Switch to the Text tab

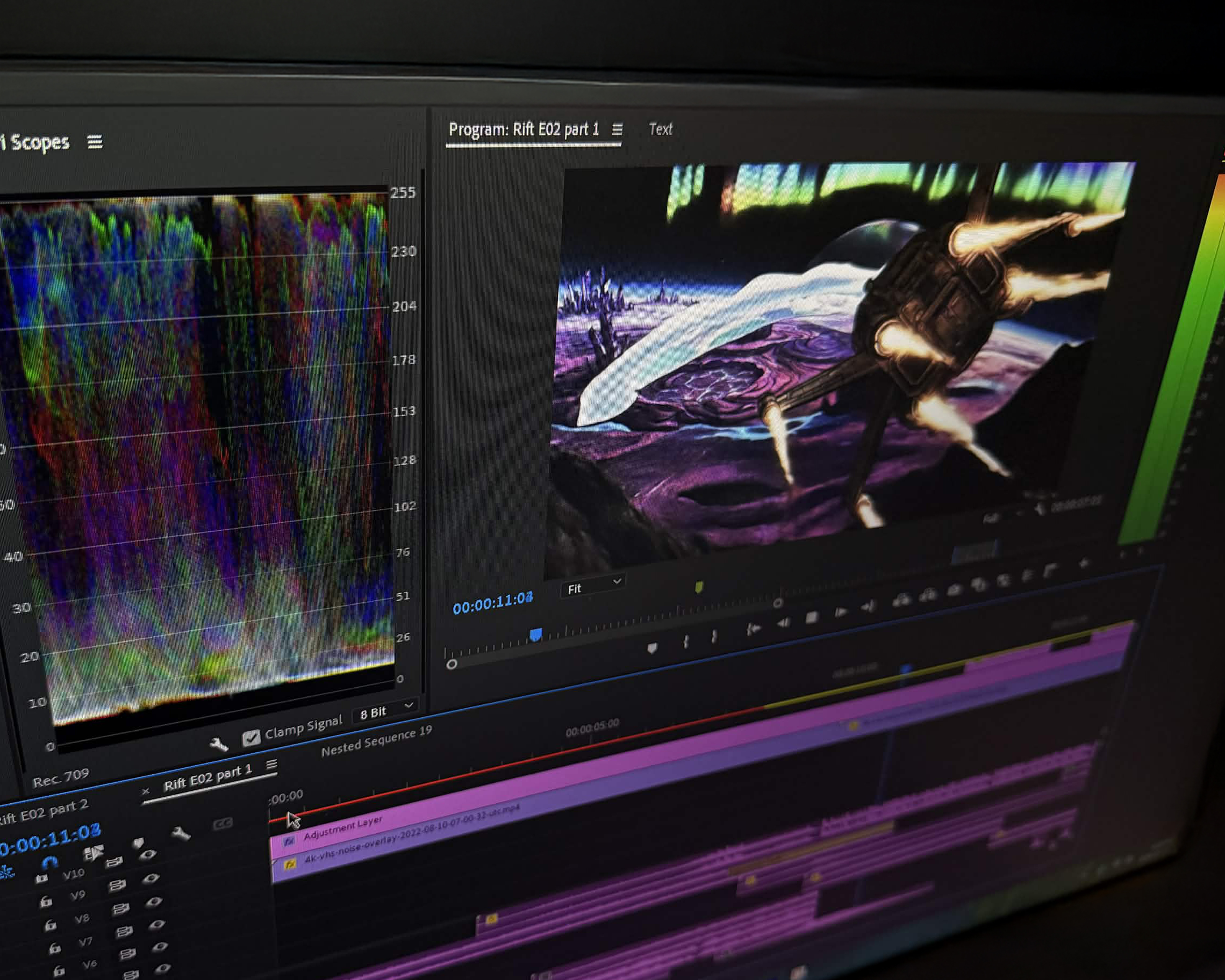[660, 129]
